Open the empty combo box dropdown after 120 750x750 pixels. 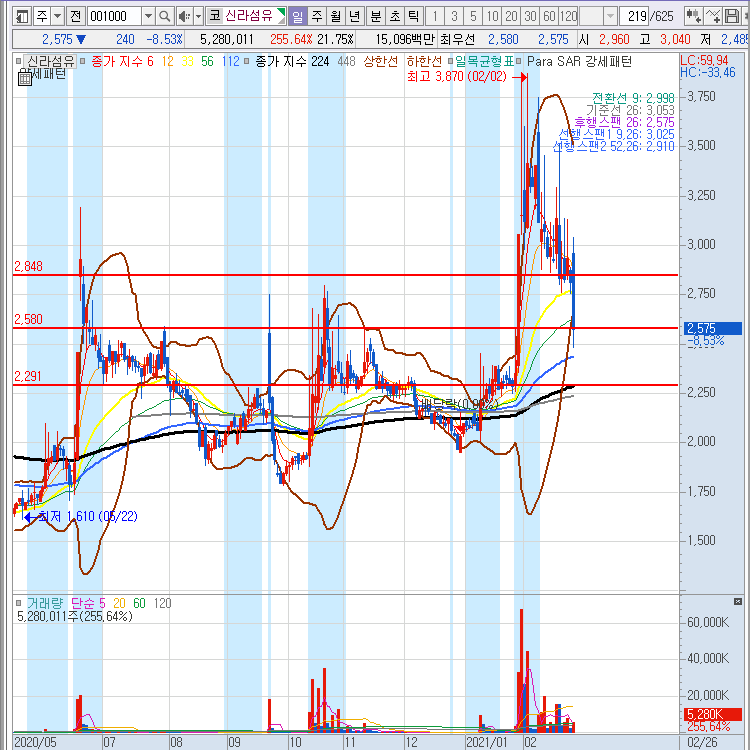[610, 17]
